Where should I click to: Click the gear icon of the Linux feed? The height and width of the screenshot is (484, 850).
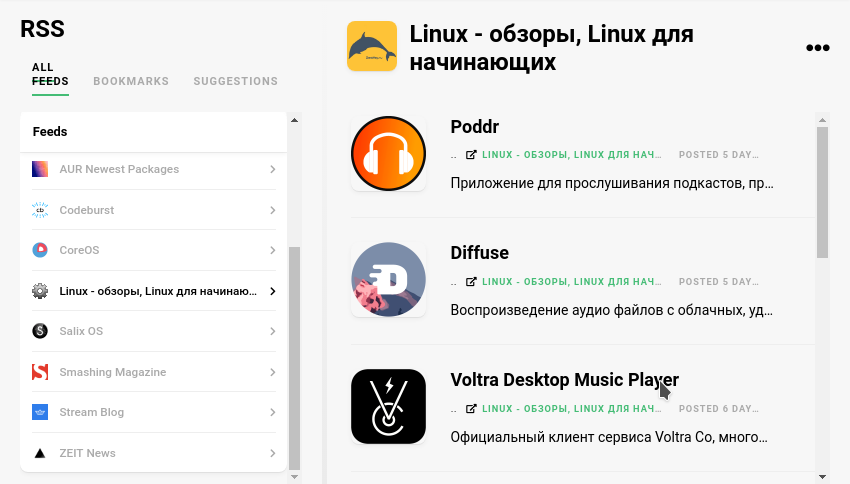pos(40,291)
